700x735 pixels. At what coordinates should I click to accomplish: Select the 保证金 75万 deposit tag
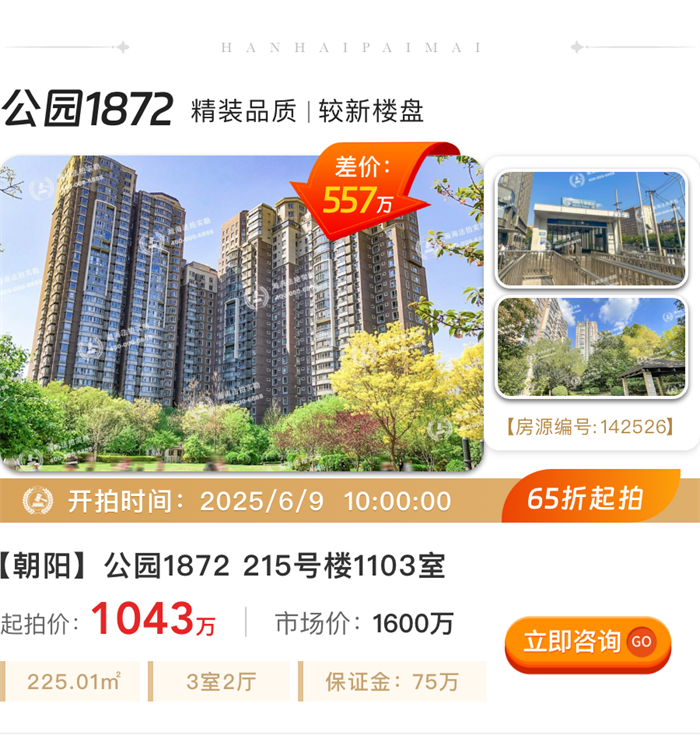tap(392, 682)
